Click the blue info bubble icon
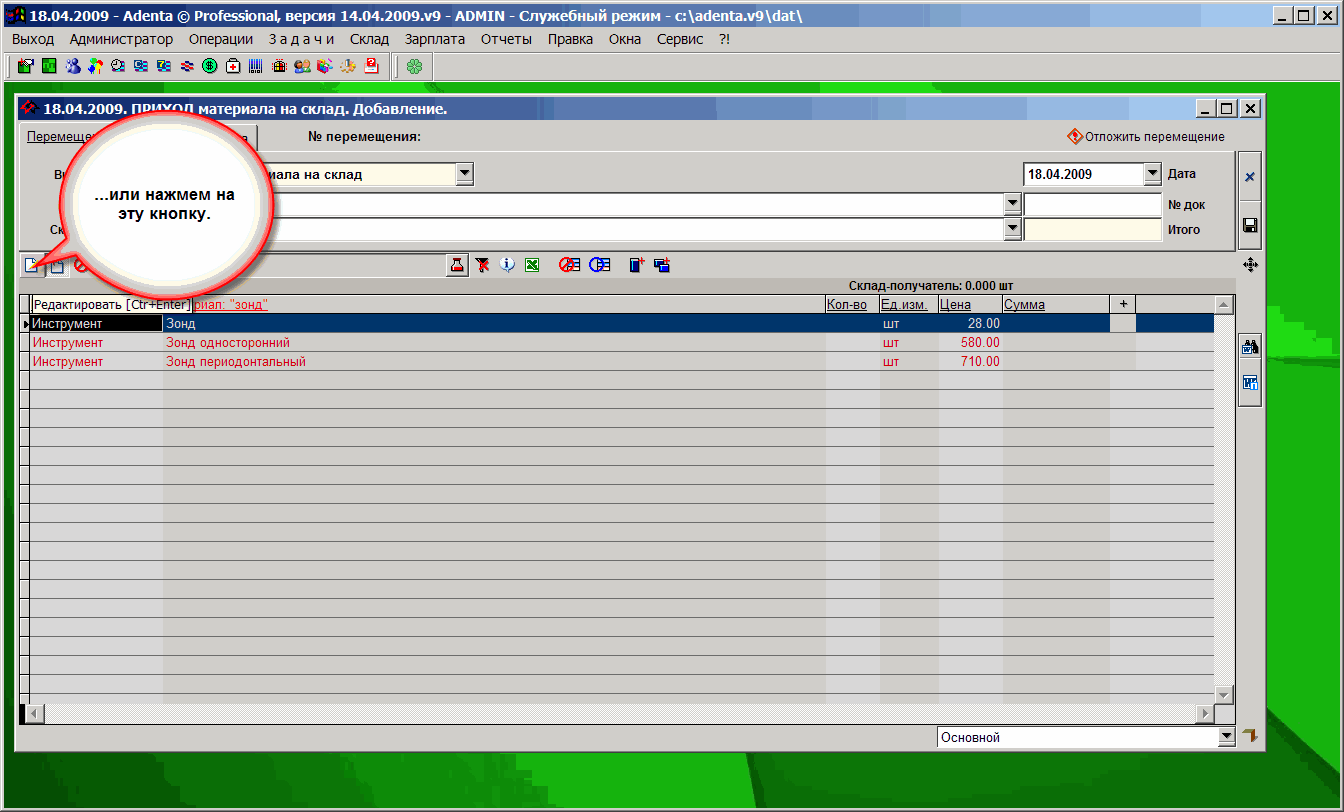 click(507, 265)
